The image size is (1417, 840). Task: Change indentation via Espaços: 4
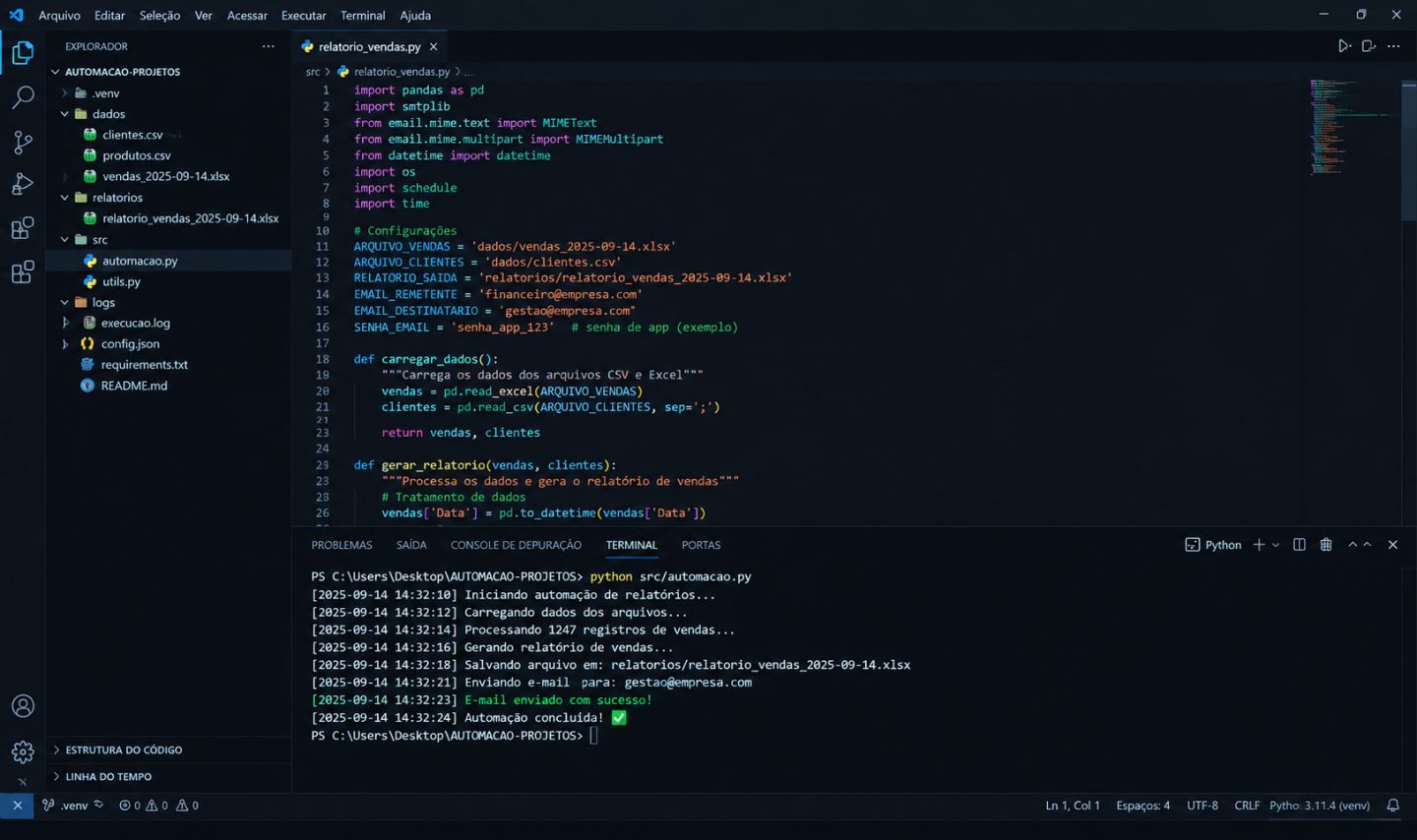pyautogui.click(x=1142, y=806)
